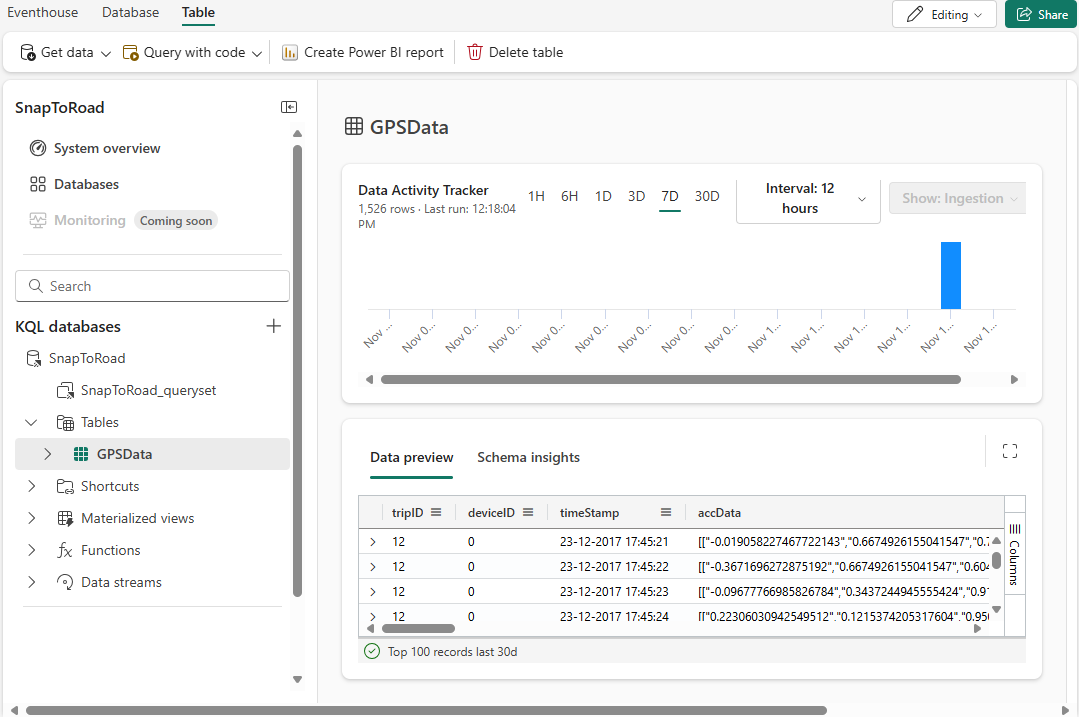The width and height of the screenshot is (1079, 717).
Task: Open the Databases page
Action: pos(74,184)
